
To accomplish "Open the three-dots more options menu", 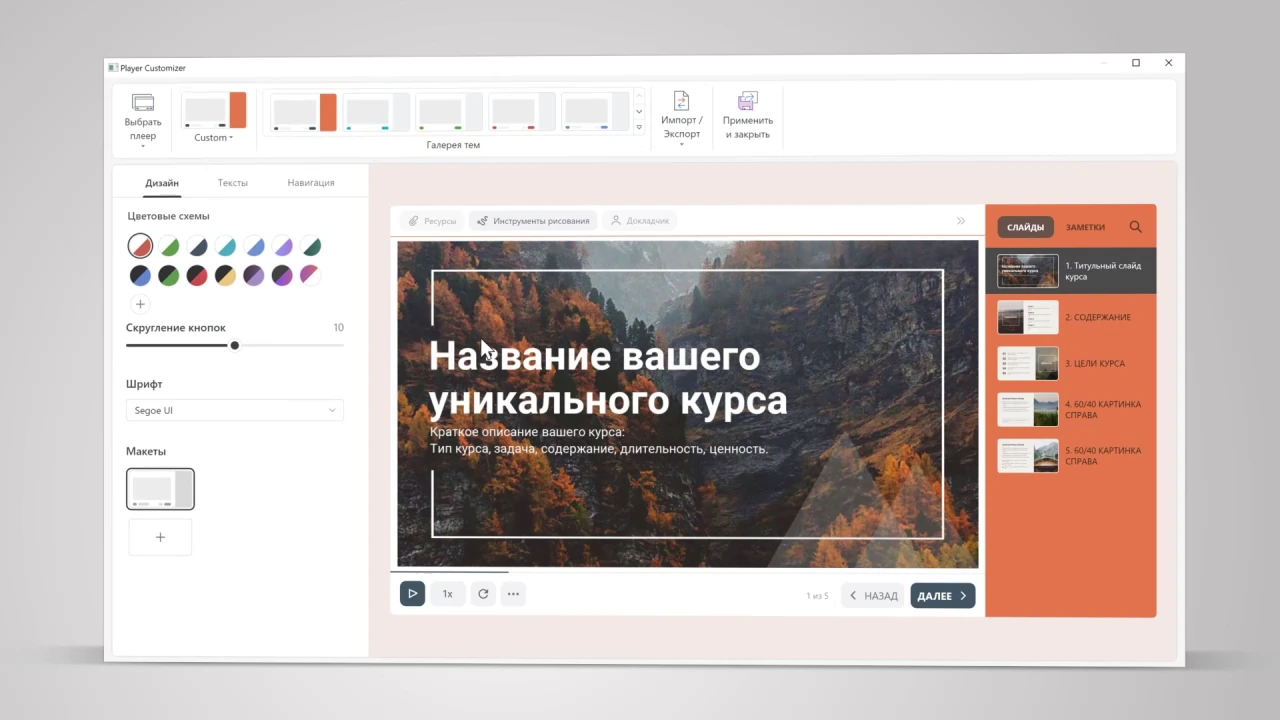I will click(513, 594).
